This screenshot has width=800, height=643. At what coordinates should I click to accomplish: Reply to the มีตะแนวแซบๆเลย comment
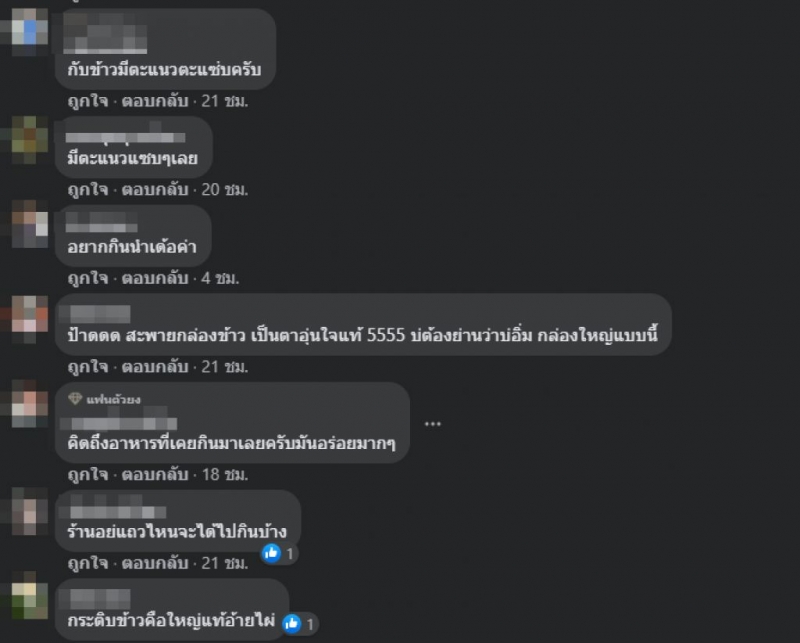155,189
